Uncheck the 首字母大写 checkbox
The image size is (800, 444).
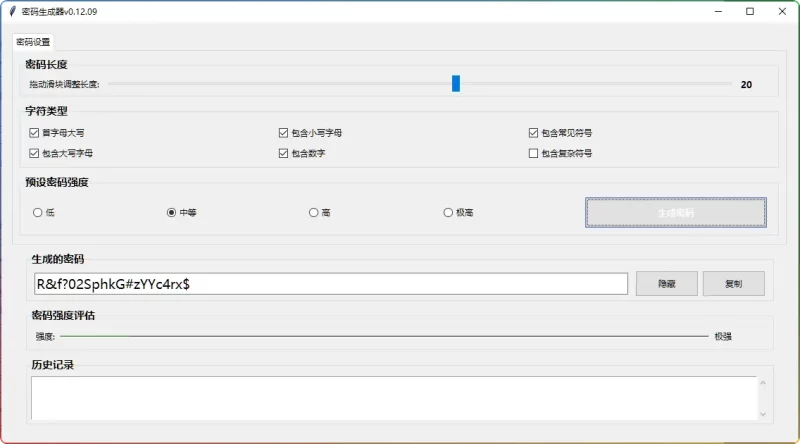point(35,132)
